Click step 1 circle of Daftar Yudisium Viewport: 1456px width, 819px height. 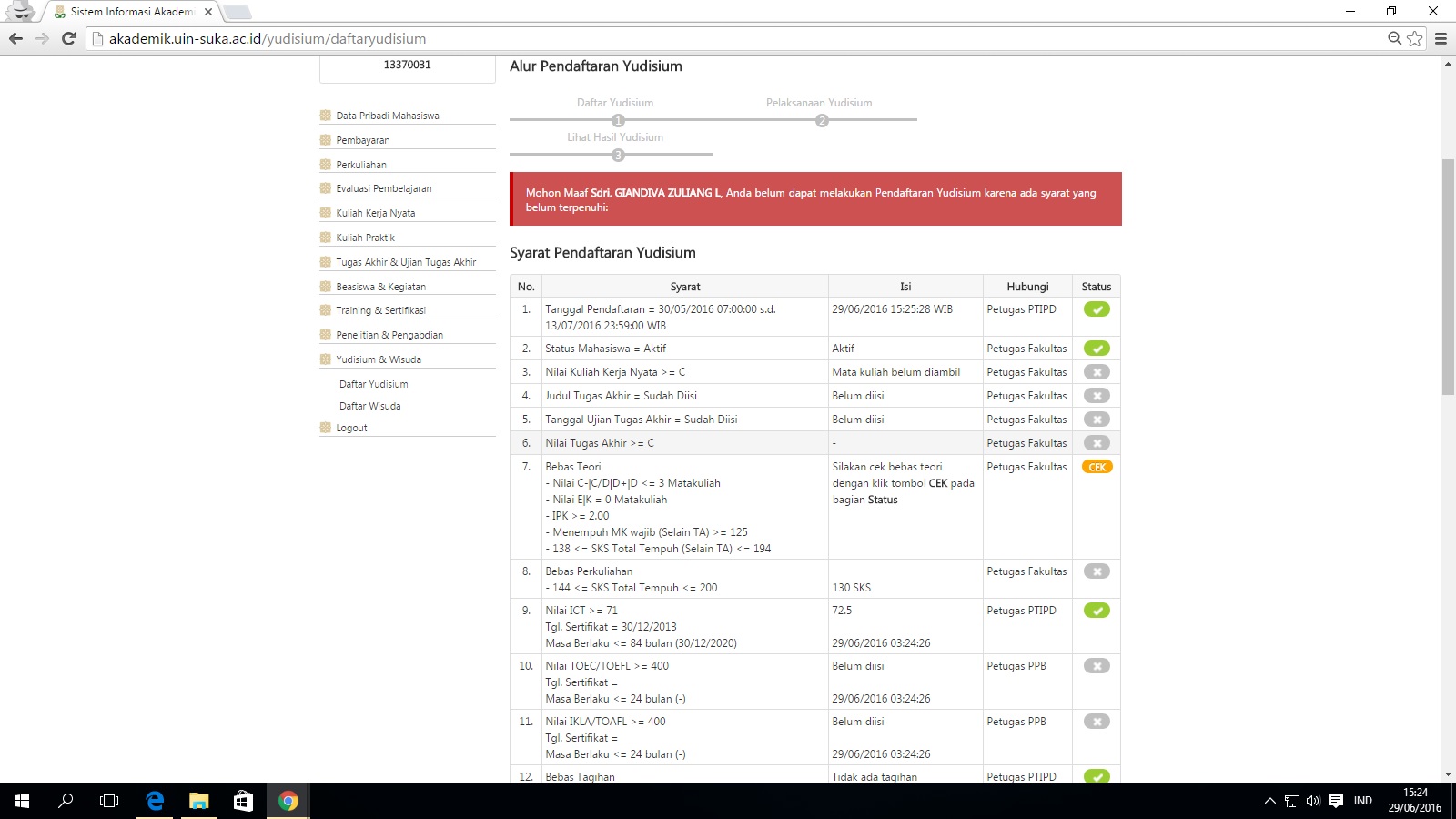point(618,120)
